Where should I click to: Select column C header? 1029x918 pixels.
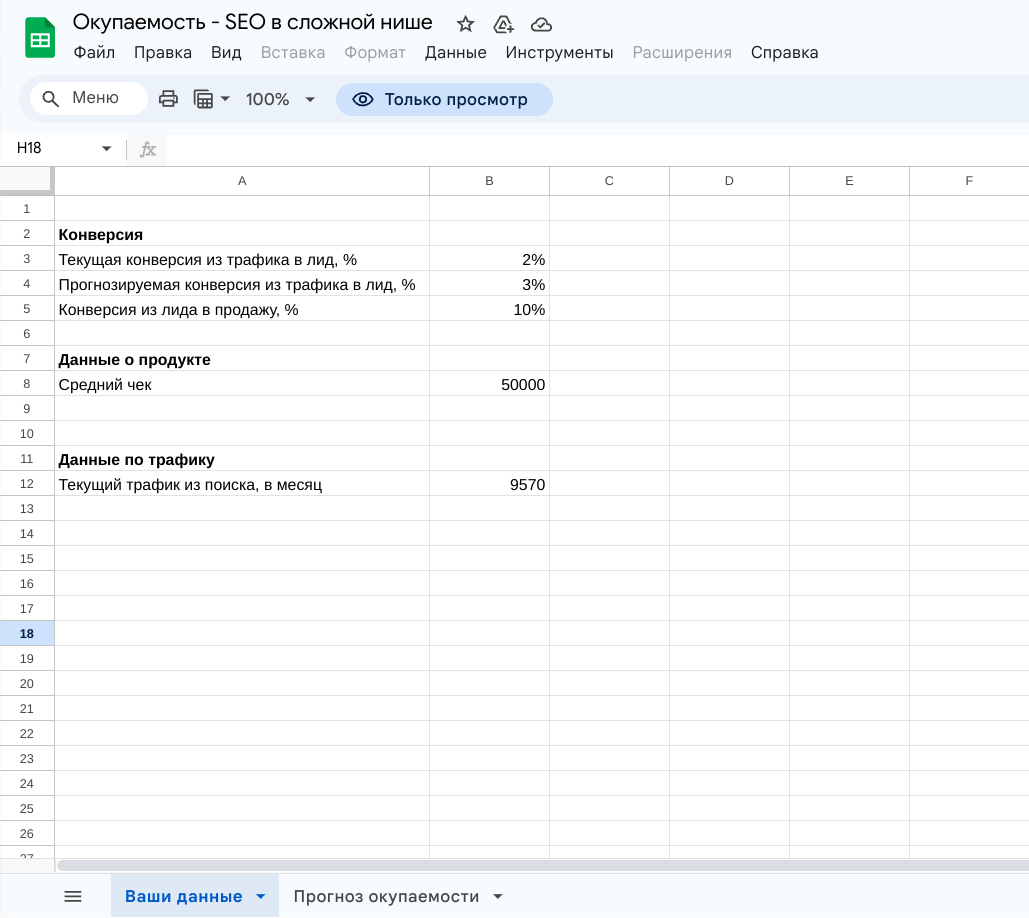click(x=609, y=181)
